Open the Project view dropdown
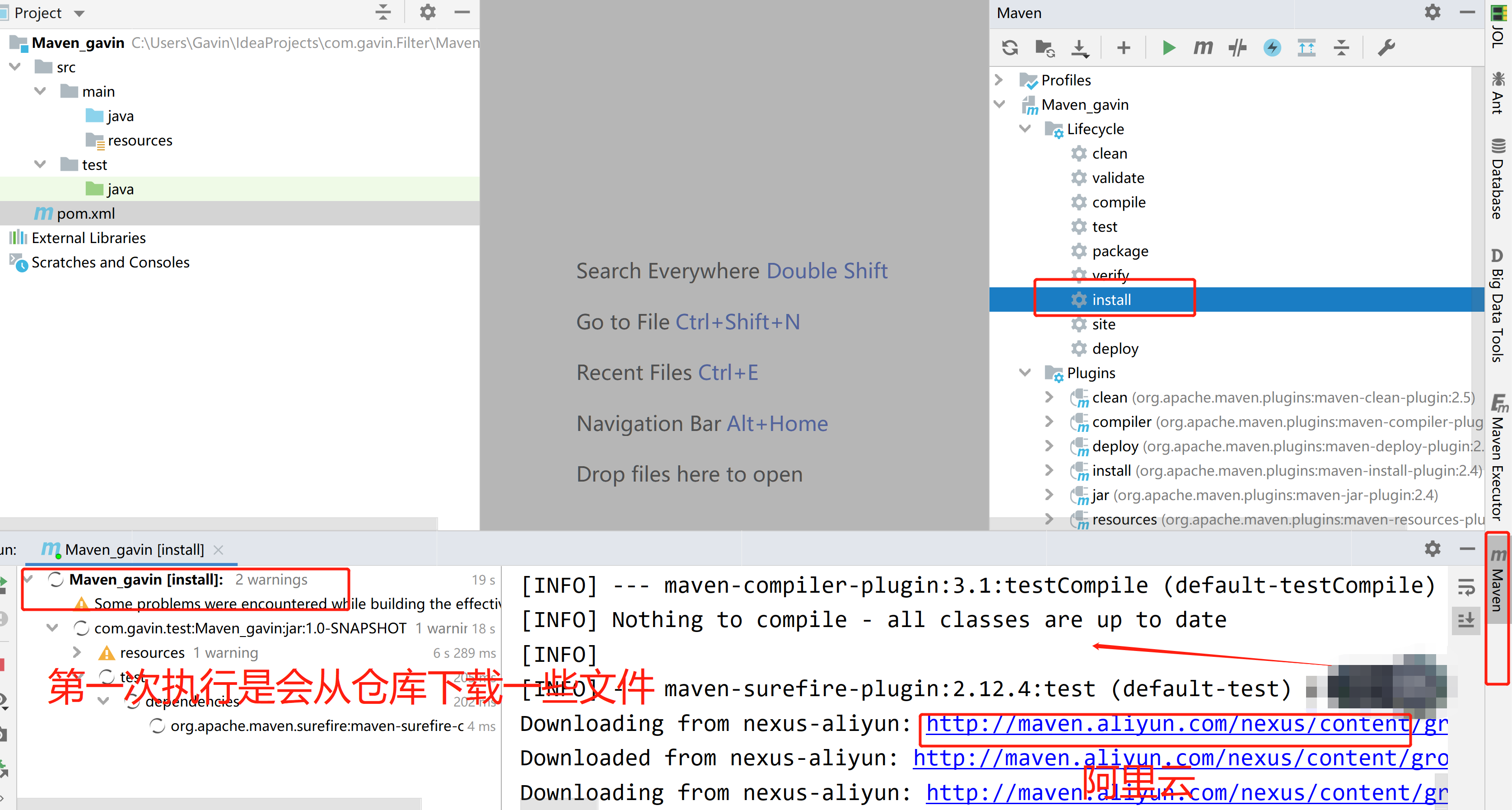Viewport: 1512px width, 810px height. (79, 13)
